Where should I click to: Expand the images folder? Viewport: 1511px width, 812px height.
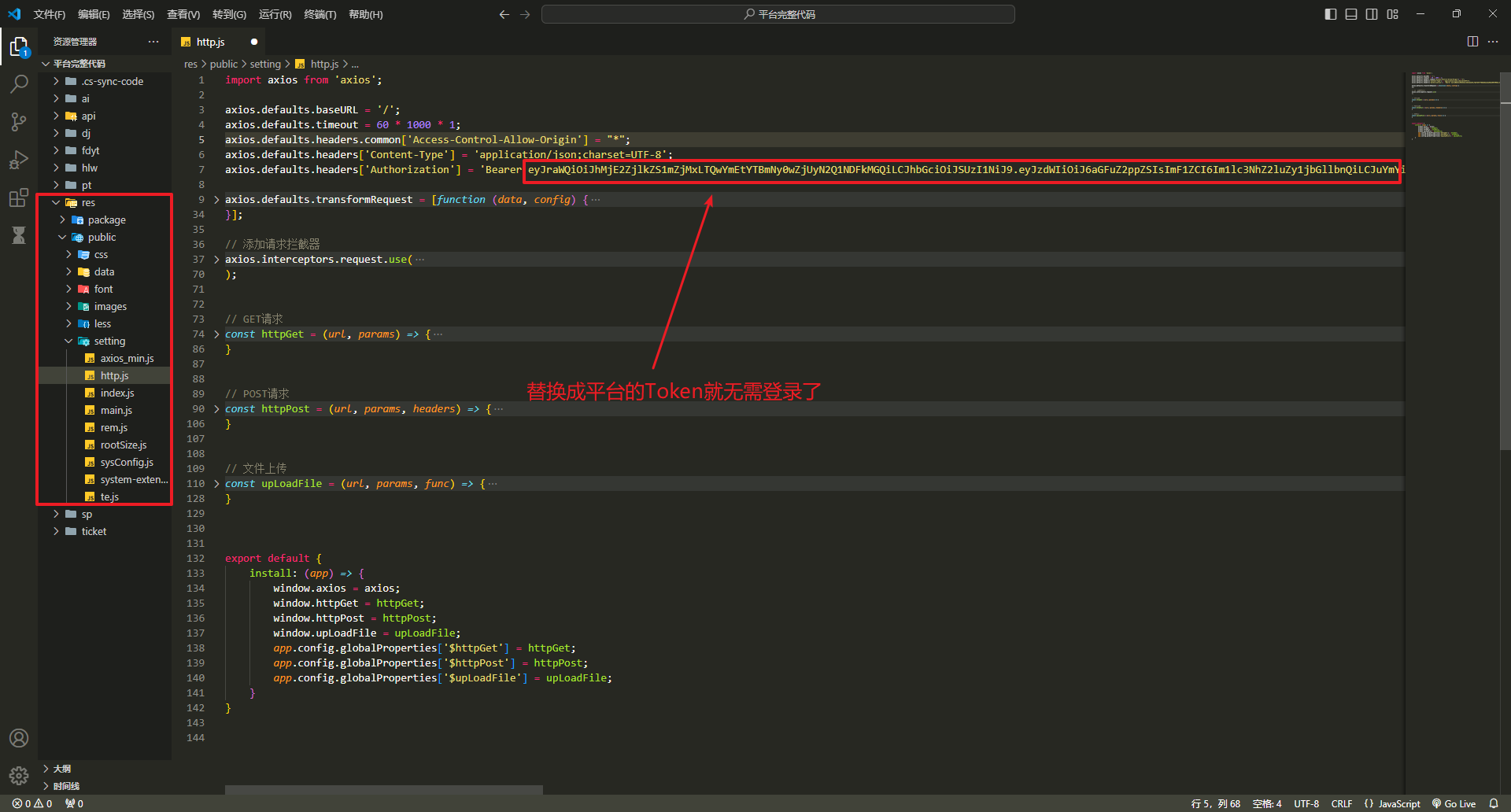pyautogui.click(x=105, y=306)
